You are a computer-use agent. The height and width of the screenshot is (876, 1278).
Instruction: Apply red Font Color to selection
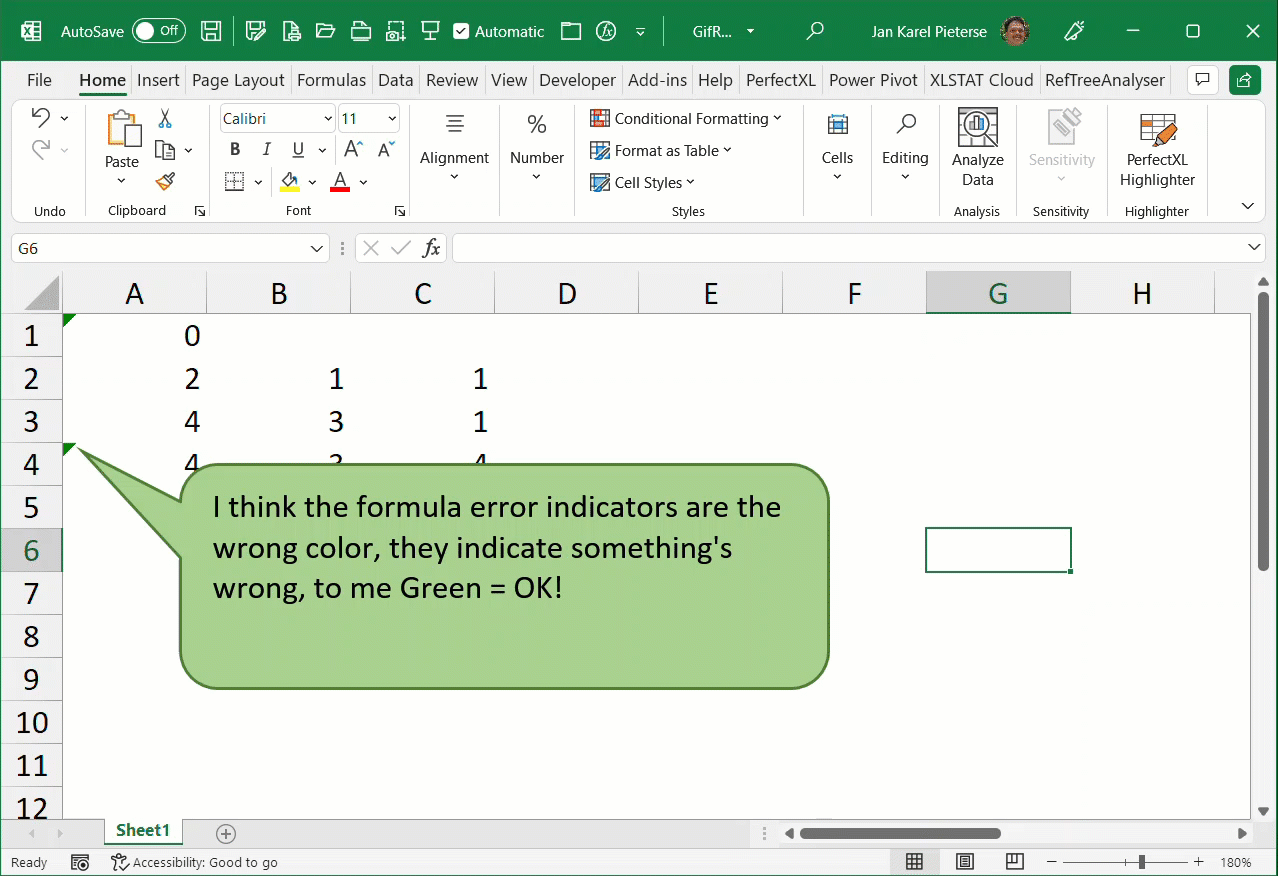339,181
